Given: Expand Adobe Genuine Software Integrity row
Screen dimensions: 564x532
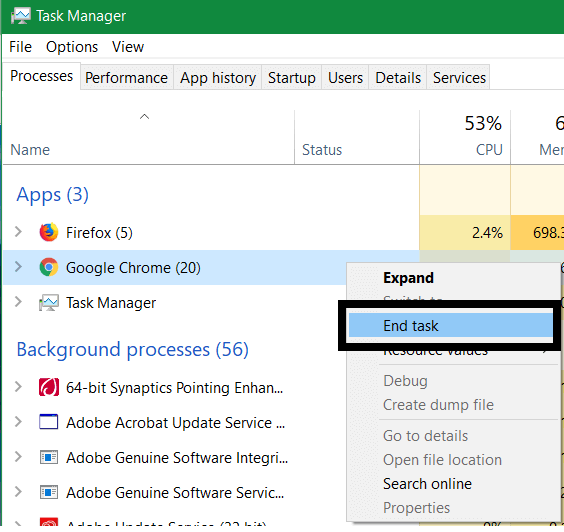Looking at the screenshot, I should 18,457.
